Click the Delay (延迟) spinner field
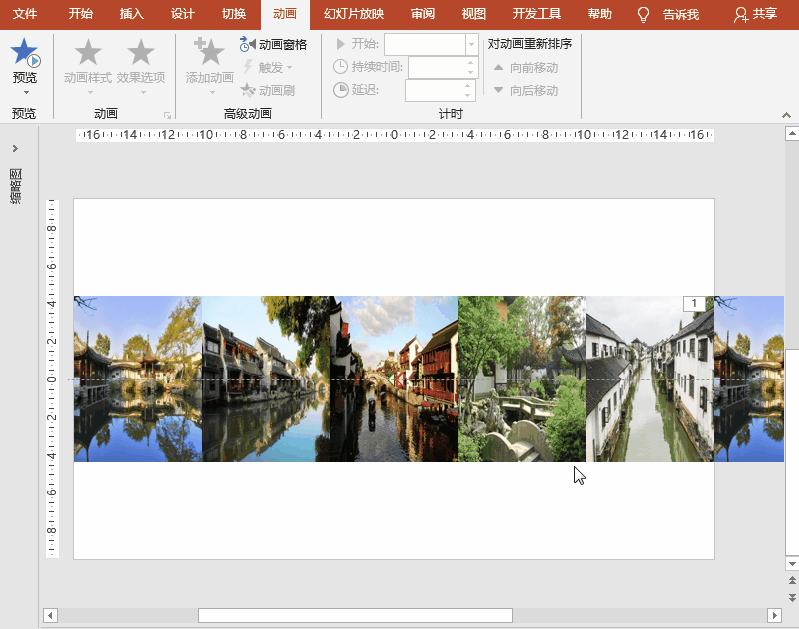799x629 pixels. tap(433, 90)
